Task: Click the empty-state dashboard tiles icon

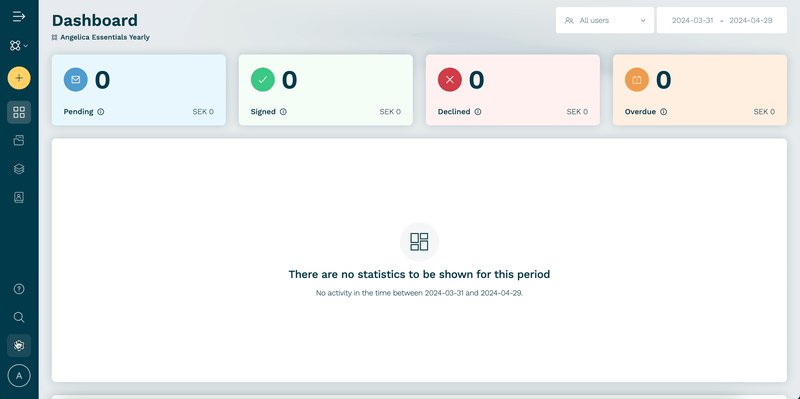Action: [419, 241]
